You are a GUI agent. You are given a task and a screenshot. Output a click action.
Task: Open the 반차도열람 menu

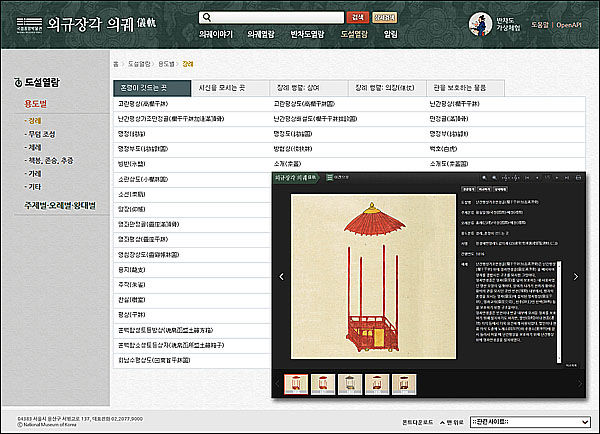307,34
